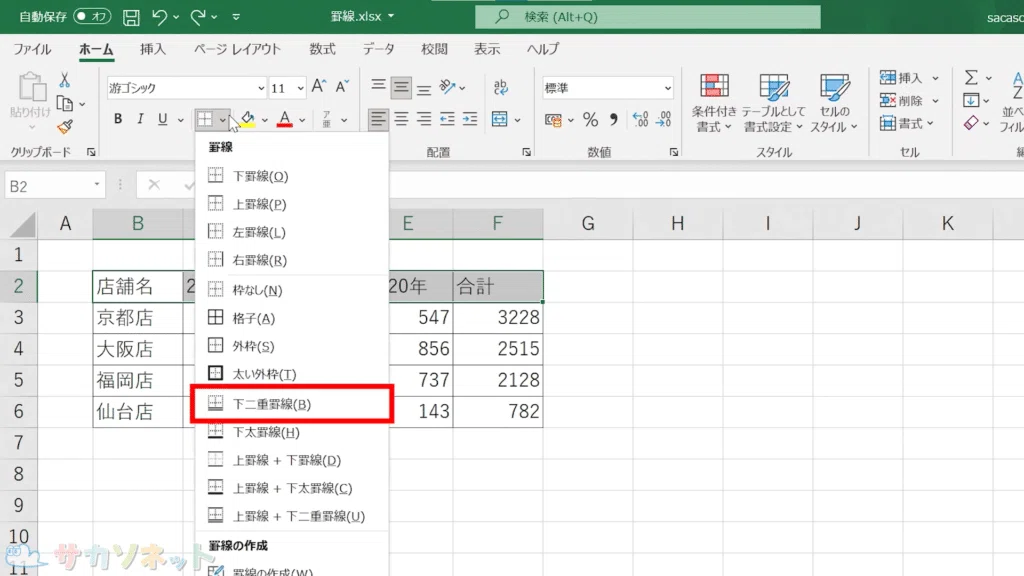Click the borders button icon
Image resolution: width=1024 pixels, height=576 pixels.
click(205, 119)
